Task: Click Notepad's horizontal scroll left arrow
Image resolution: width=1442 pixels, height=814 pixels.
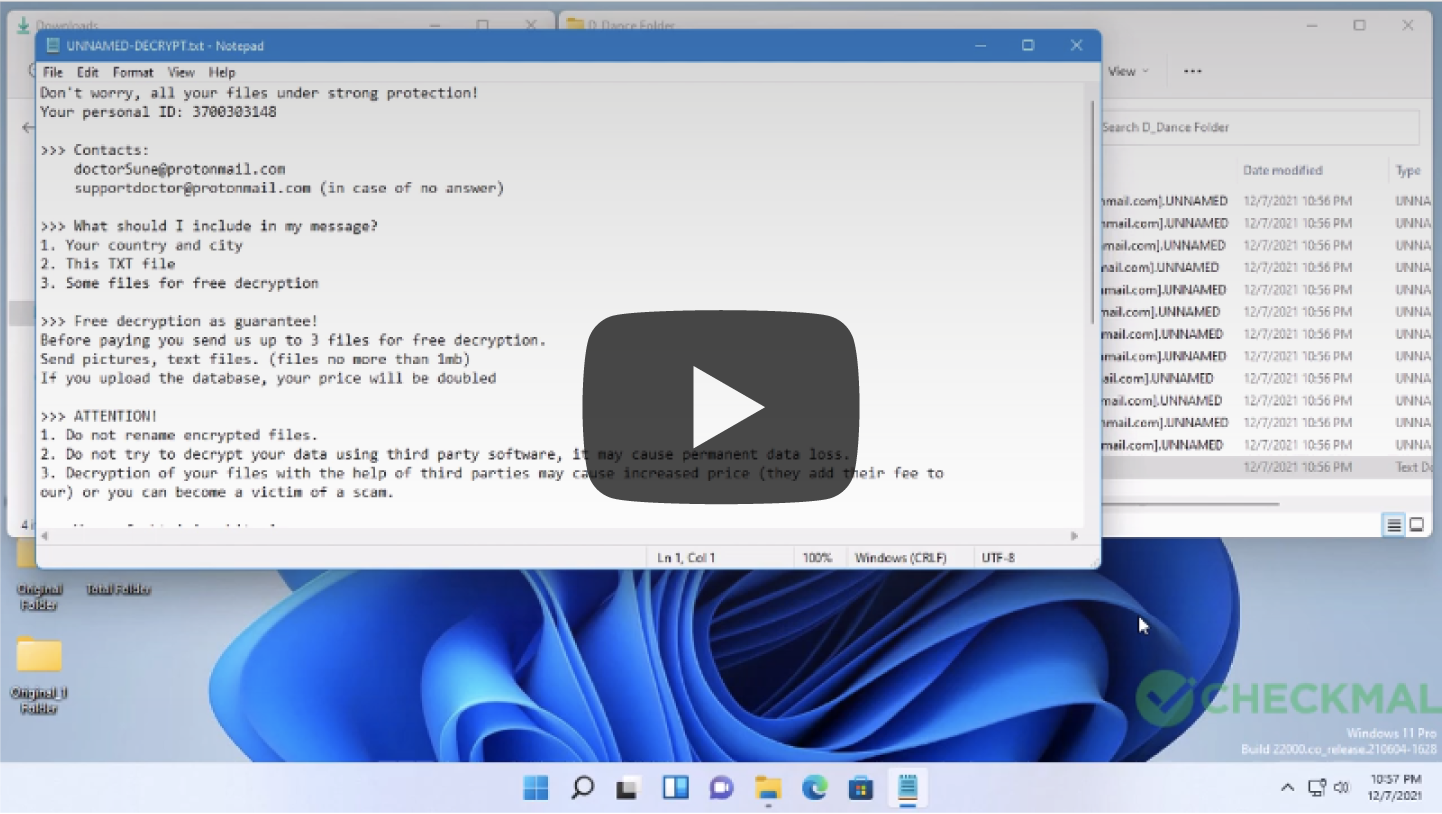Action: [x=46, y=536]
